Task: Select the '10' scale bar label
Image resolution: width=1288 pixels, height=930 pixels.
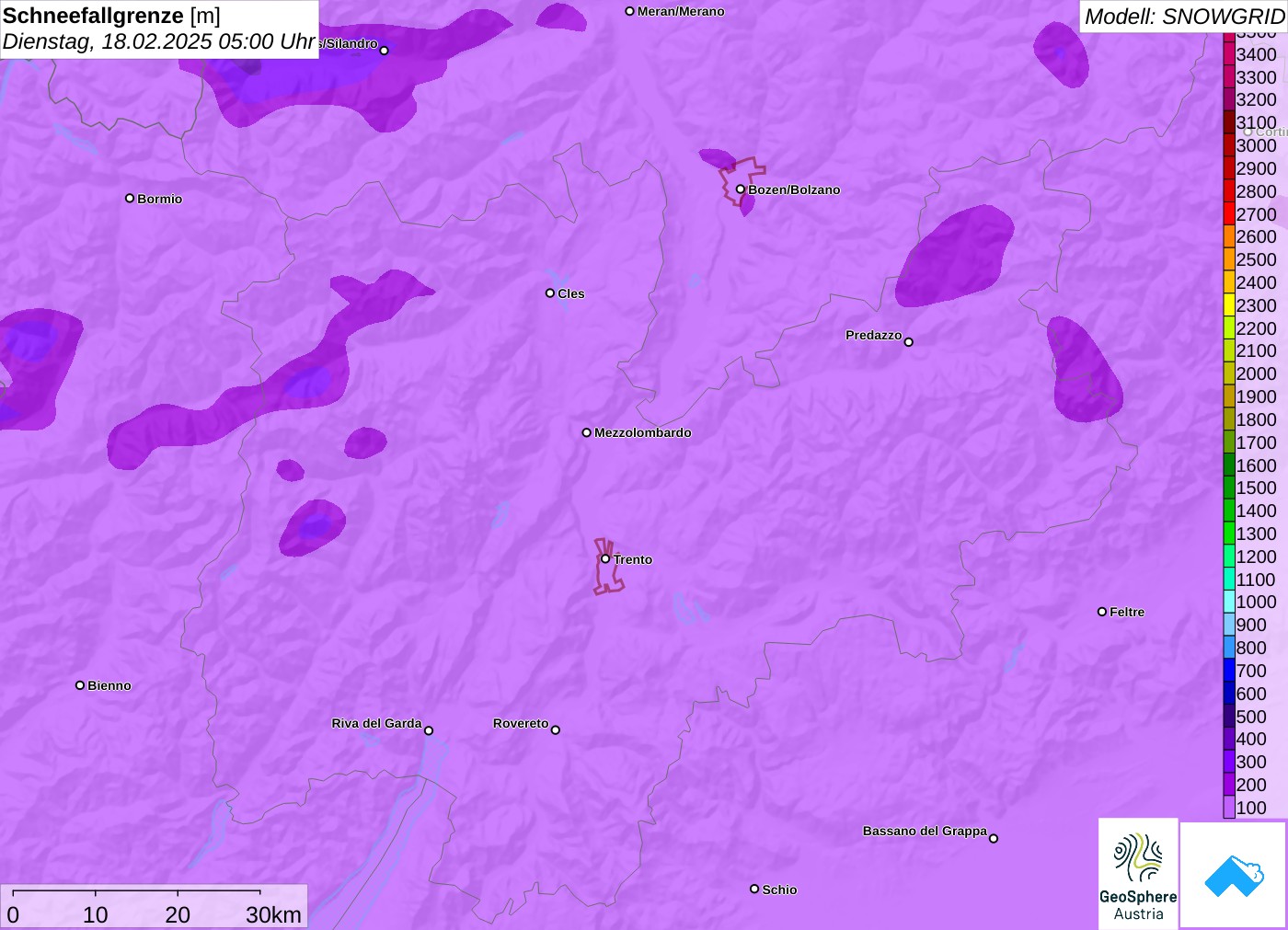Action: [96, 914]
